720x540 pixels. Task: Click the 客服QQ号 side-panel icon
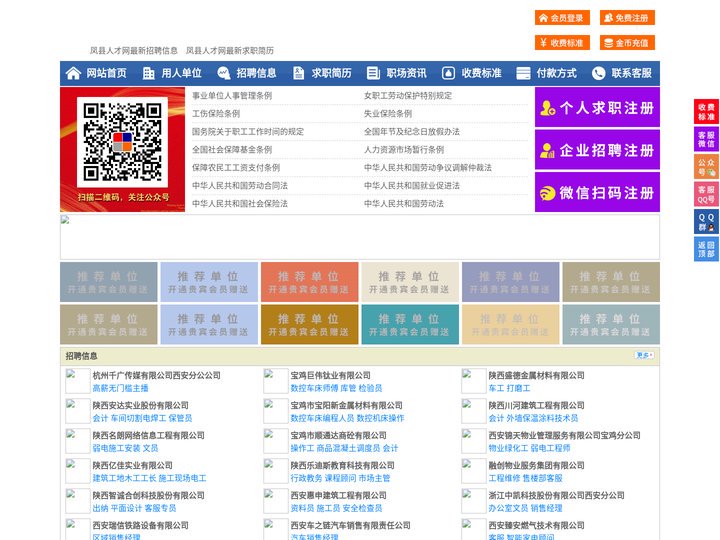pyautogui.click(x=706, y=194)
